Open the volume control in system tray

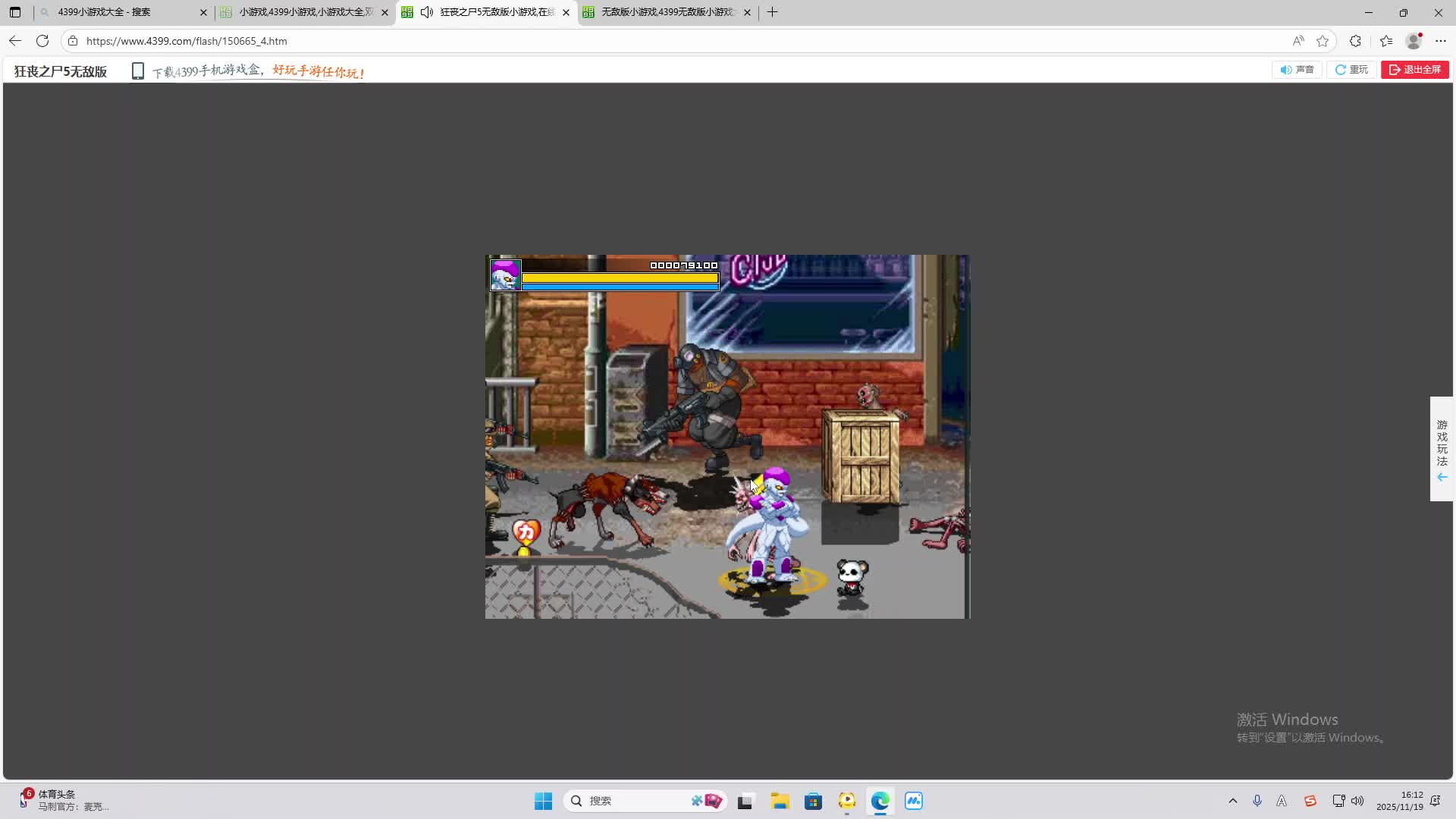1357,801
